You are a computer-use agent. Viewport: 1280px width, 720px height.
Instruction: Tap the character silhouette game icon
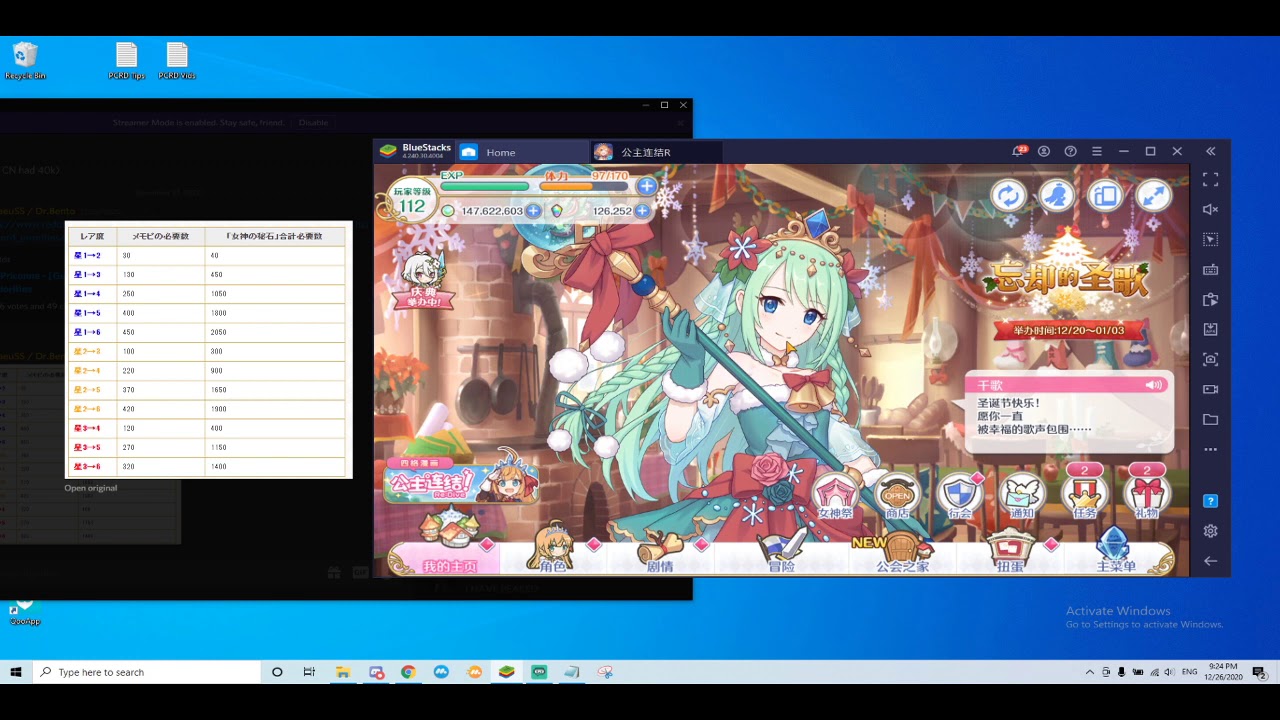1056,196
